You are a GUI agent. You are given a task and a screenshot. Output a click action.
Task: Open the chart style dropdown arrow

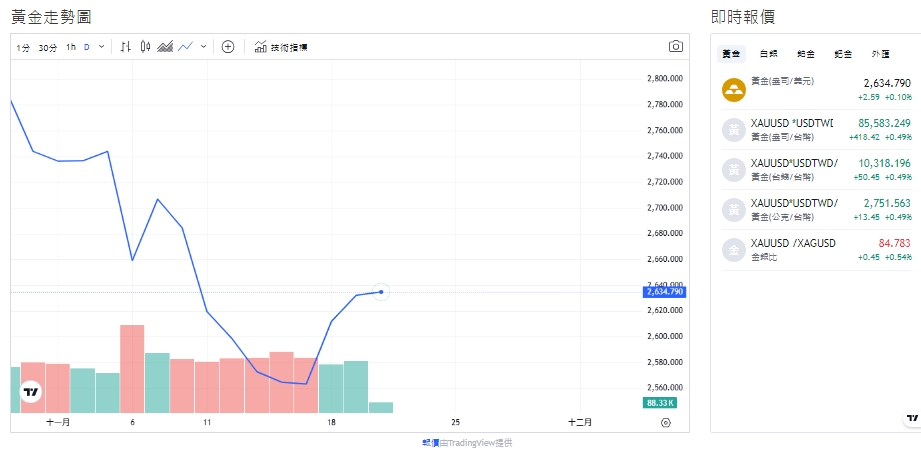(203, 47)
